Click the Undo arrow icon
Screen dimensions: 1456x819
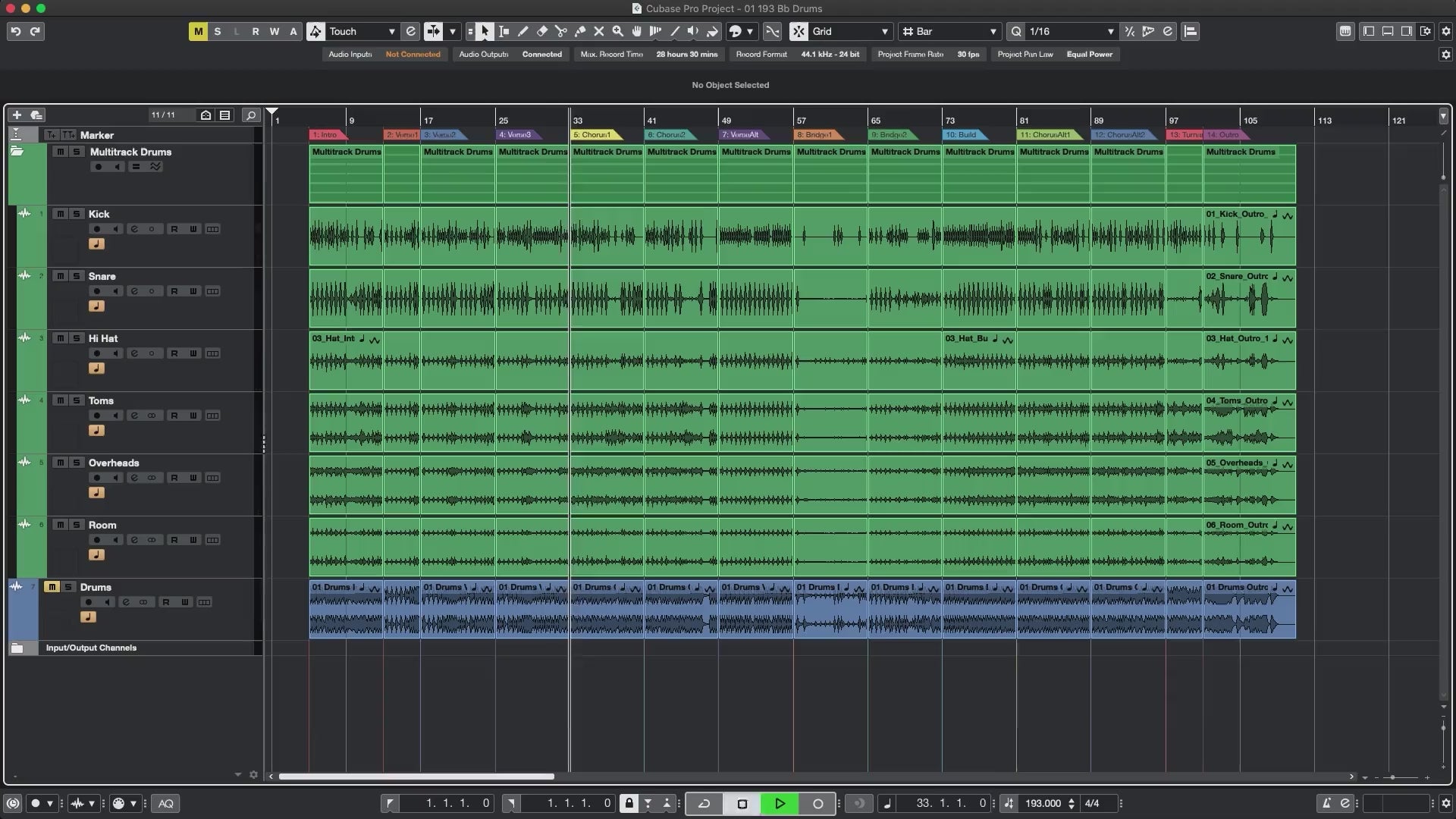15,31
